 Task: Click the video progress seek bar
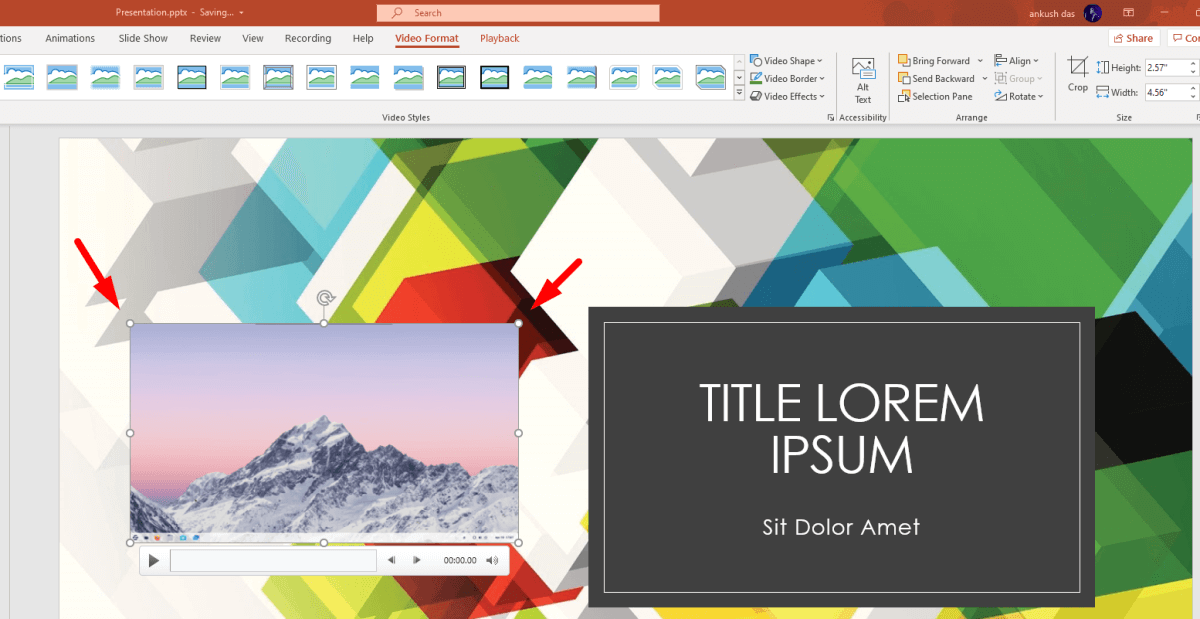273,560
